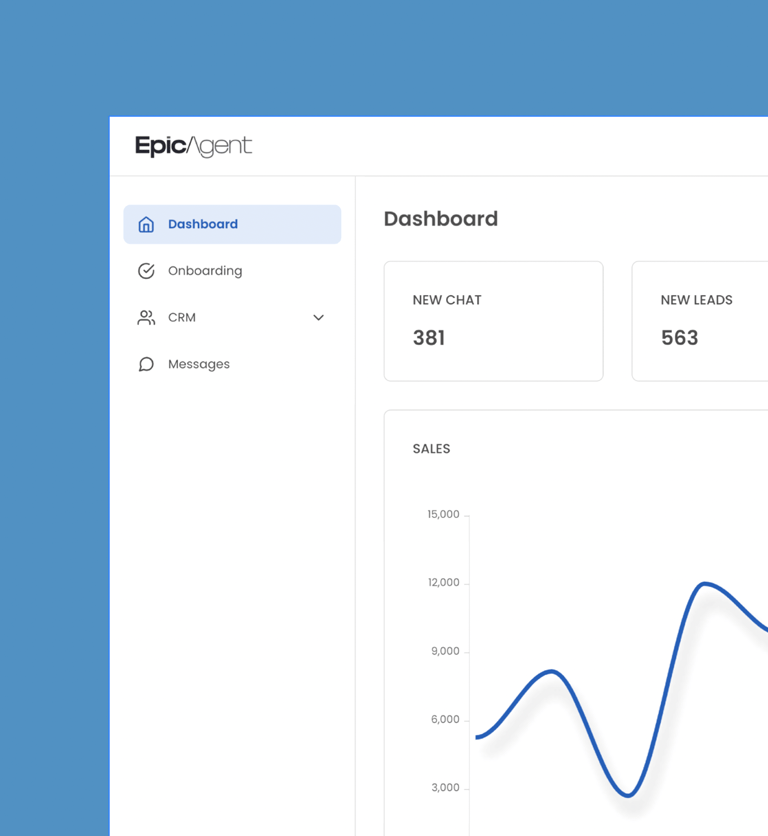Screen dimensions: 768x836
Task: Expand the CRM submenu chevron
Action: coord(318,318)
